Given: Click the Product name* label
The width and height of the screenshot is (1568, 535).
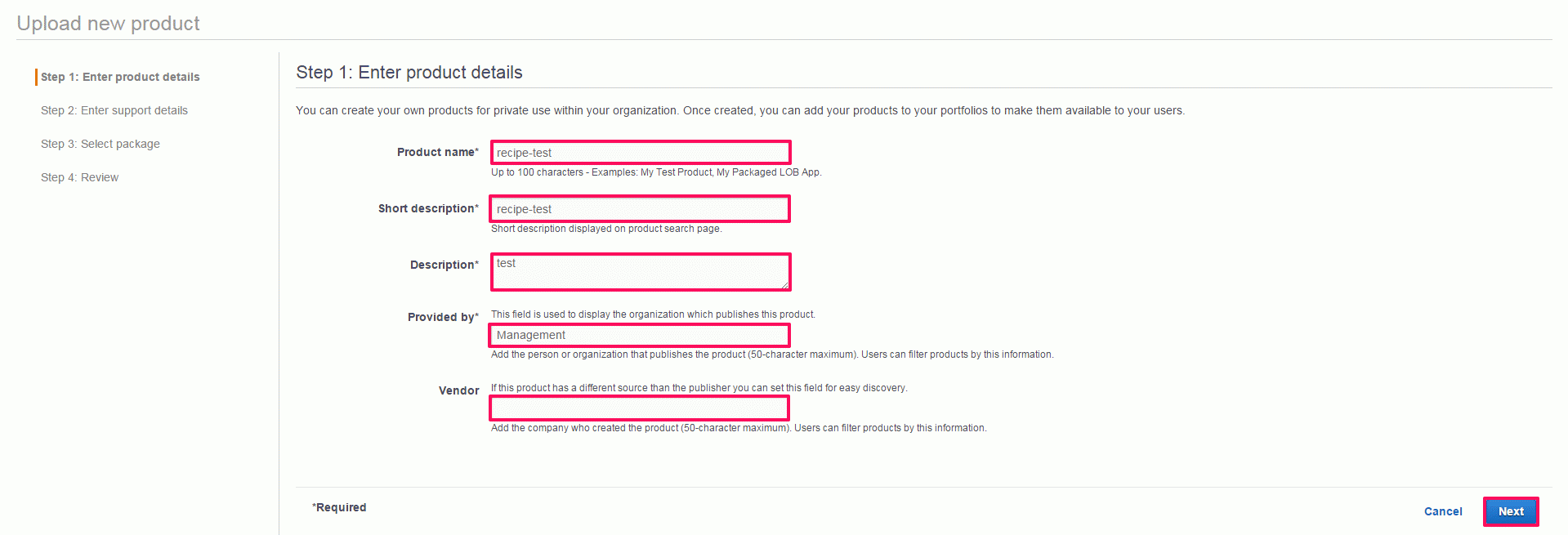Looking at the screenshot, I should point(438,152).
